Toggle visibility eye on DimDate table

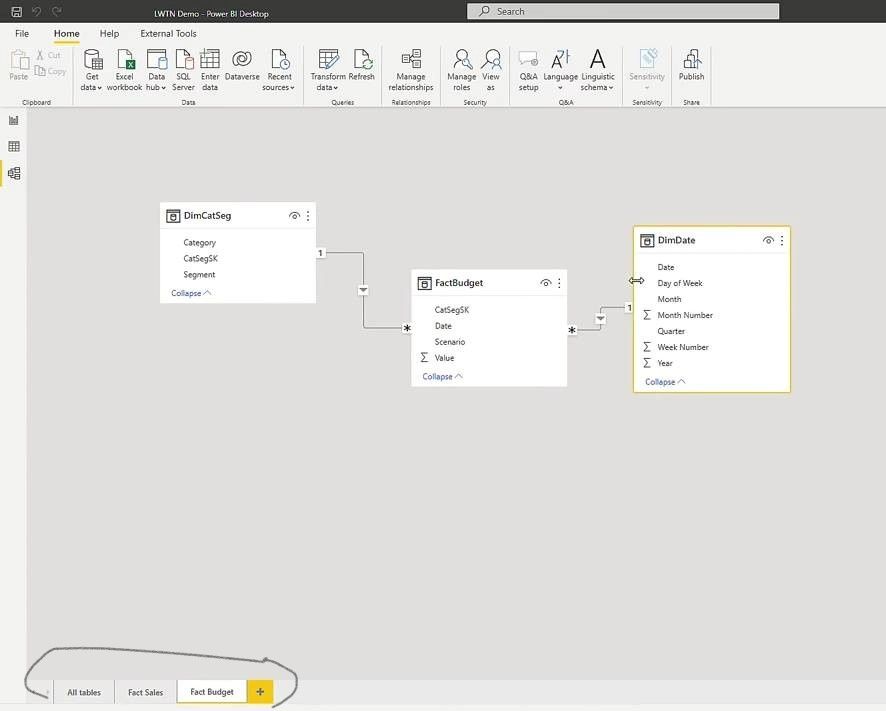[x=768, y=241]
